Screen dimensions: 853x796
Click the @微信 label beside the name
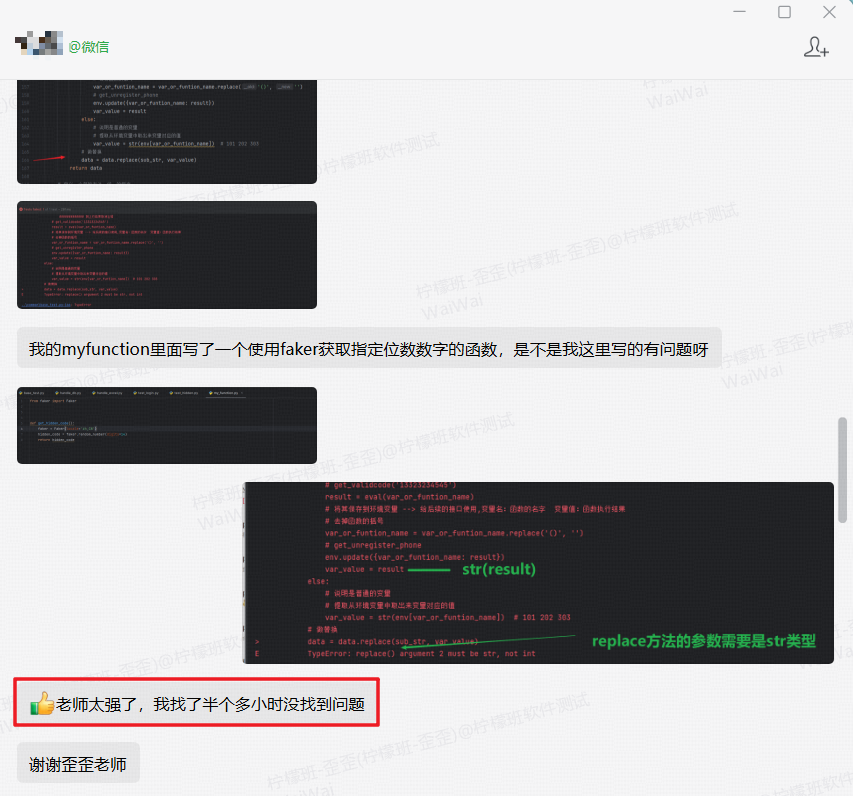pos(89,47)
